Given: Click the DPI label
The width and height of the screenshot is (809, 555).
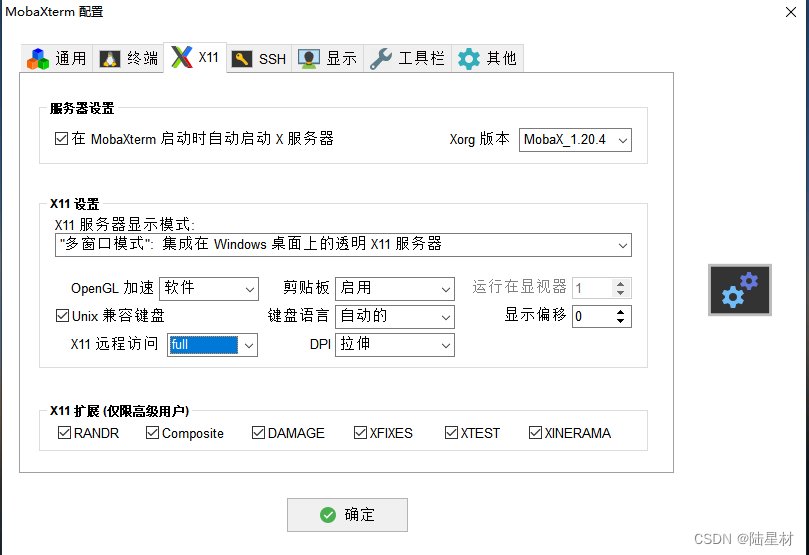Looking at the screenshot, I should (x=320, y=344).
